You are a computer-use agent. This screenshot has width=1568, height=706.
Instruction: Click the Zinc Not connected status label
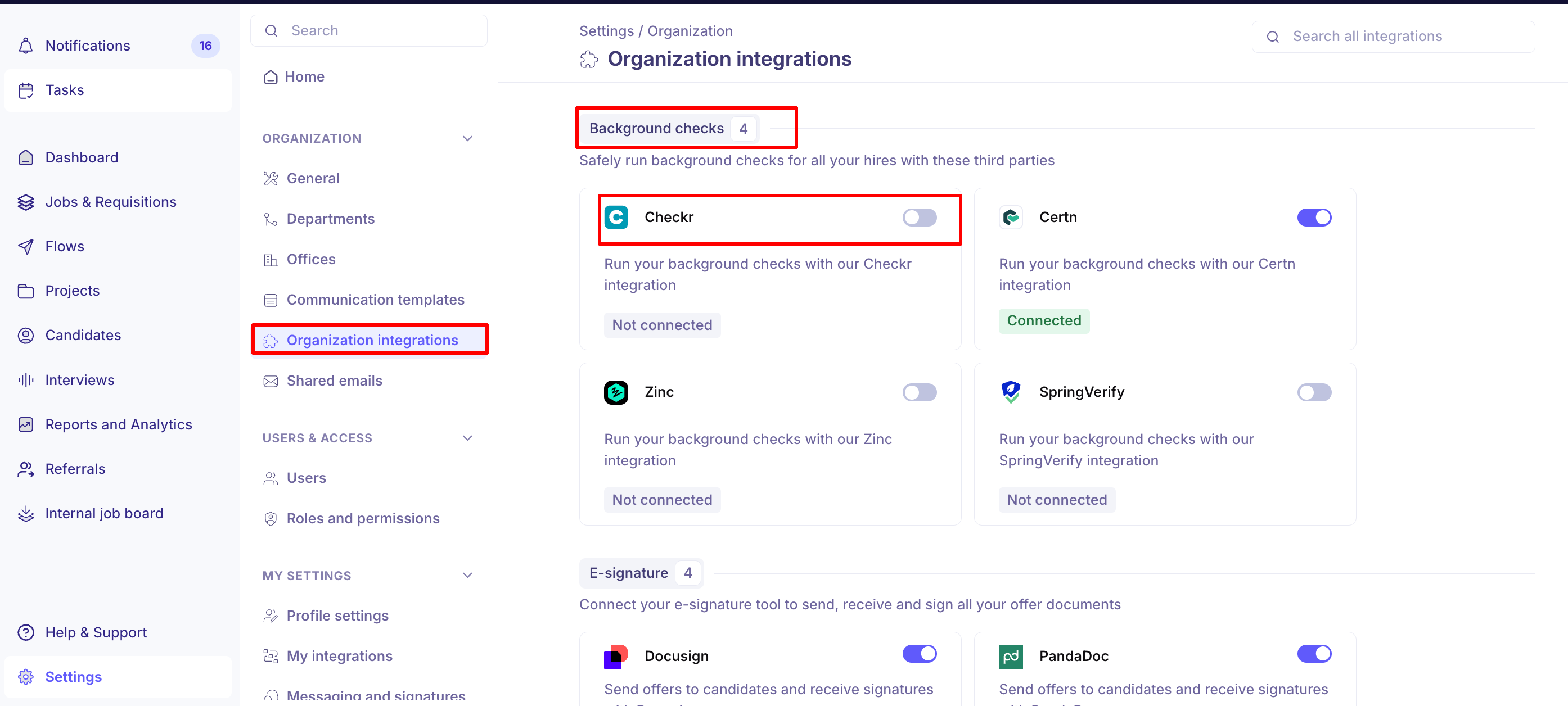[x=663, y=500]
